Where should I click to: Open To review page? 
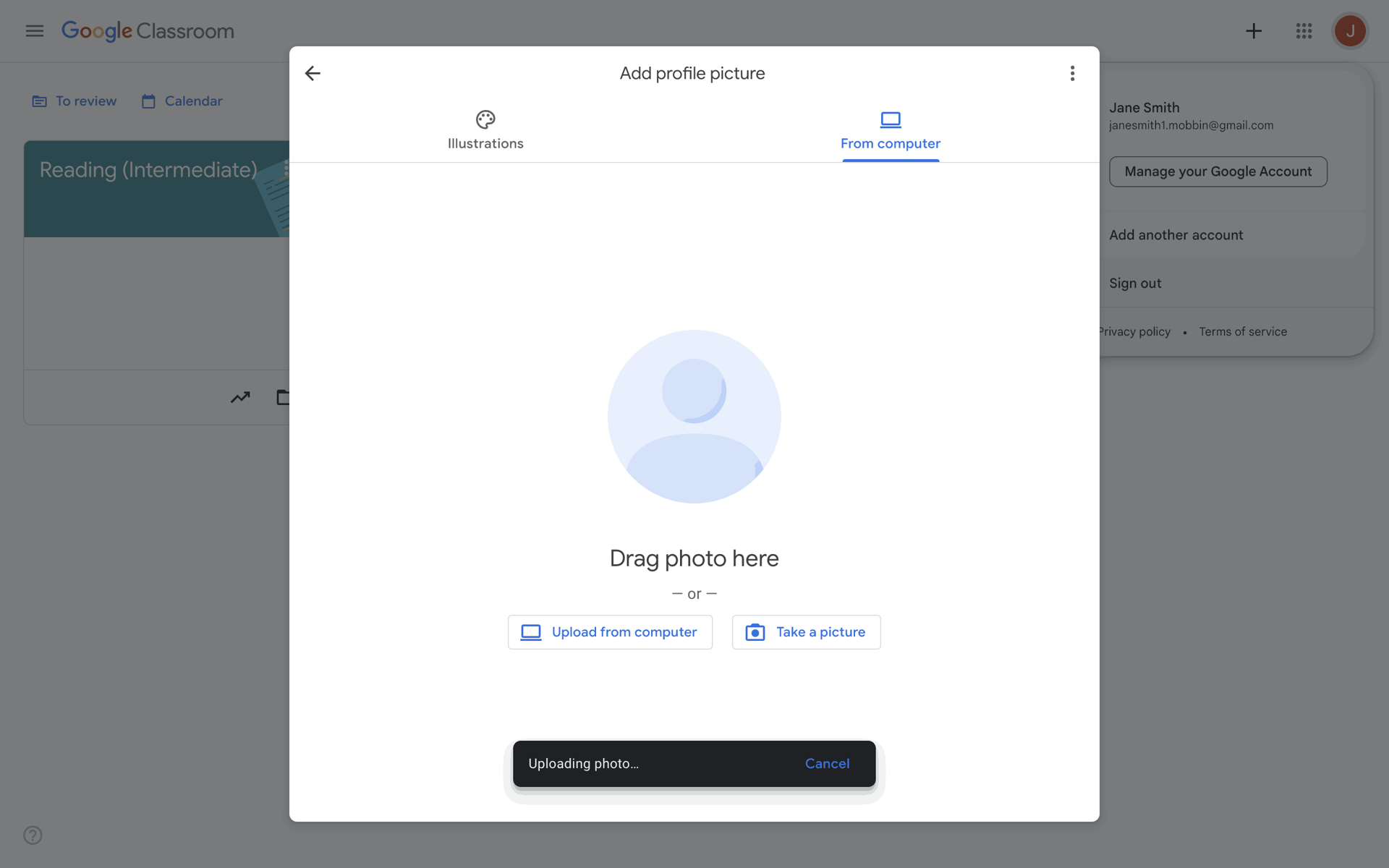click(x=75, y=101)
